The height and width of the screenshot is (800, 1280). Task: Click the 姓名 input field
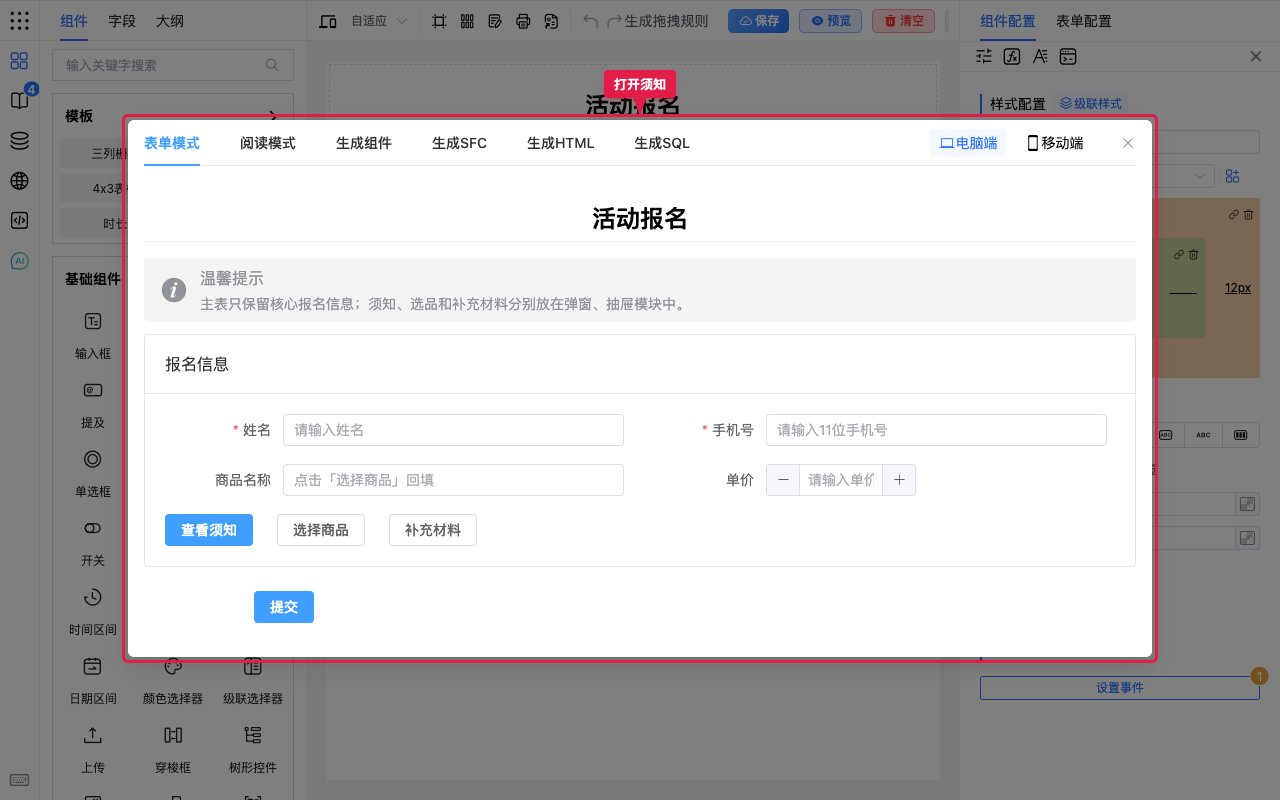tap(453, 430)
